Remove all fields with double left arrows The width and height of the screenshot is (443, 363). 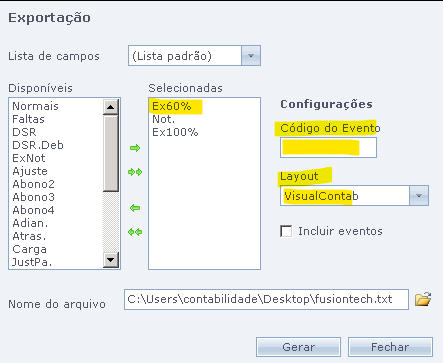point(135,232)
